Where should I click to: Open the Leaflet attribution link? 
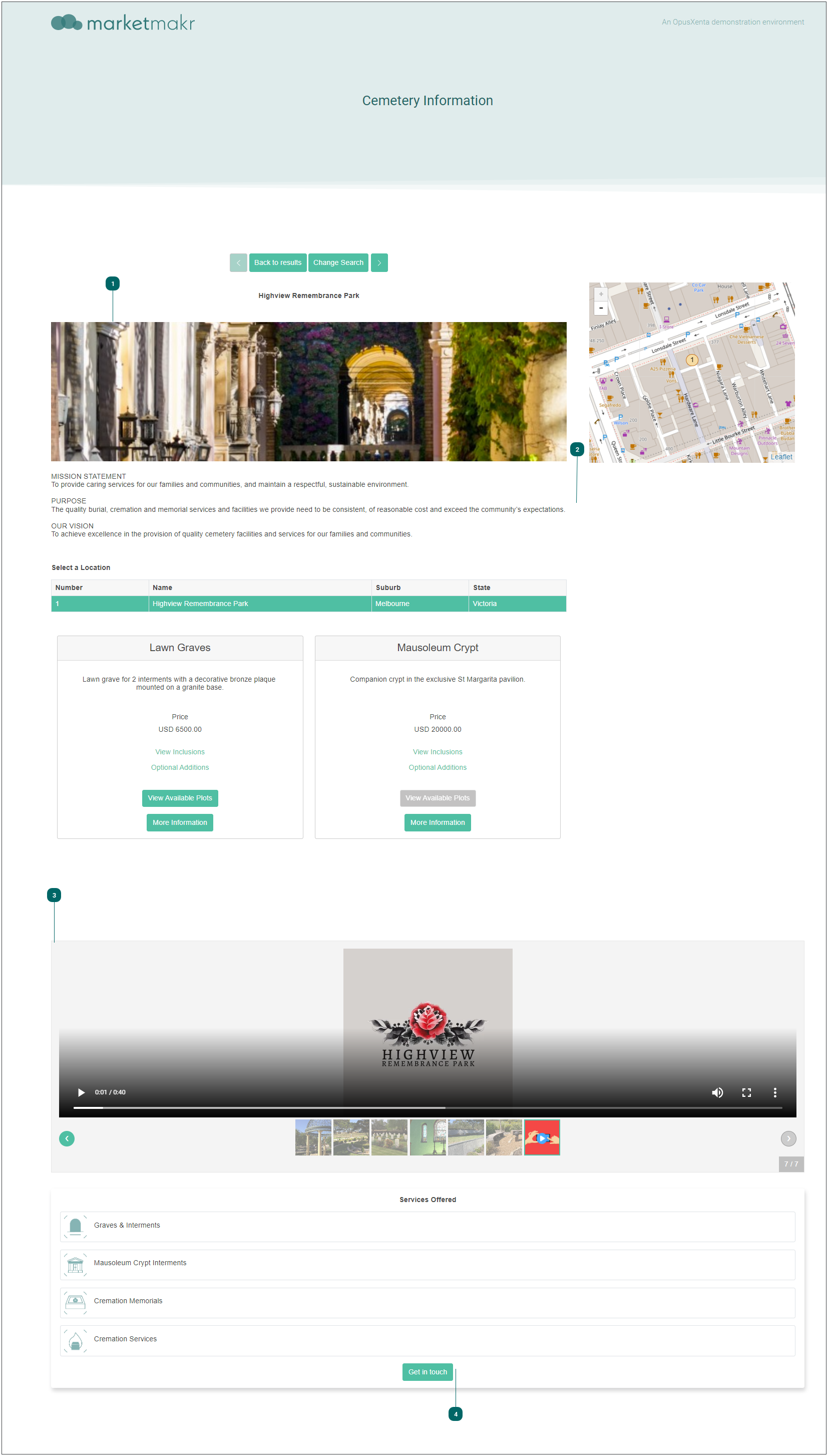tap(781, 457)
